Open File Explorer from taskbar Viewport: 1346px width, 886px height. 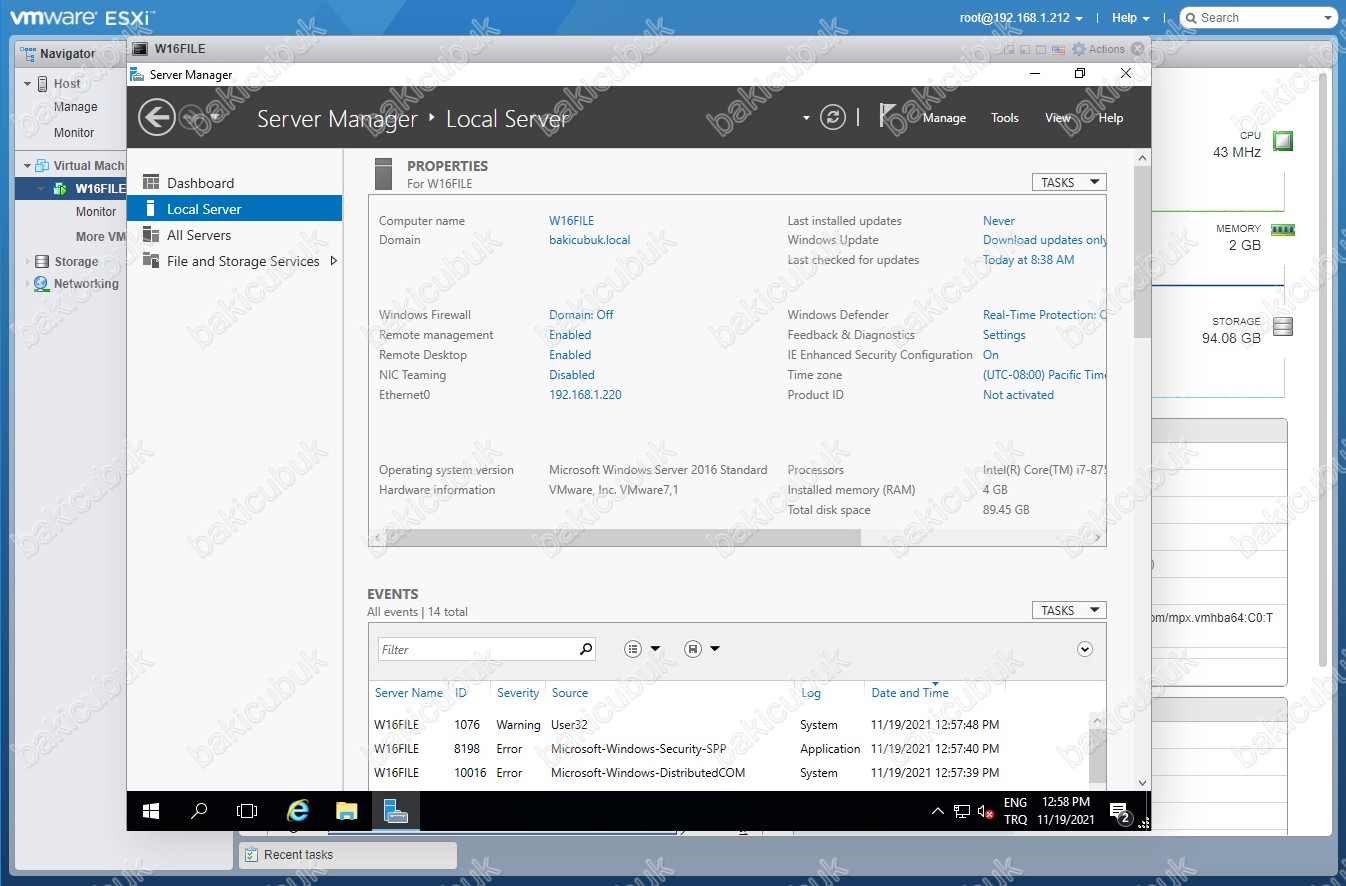click(x=346, y=811)
